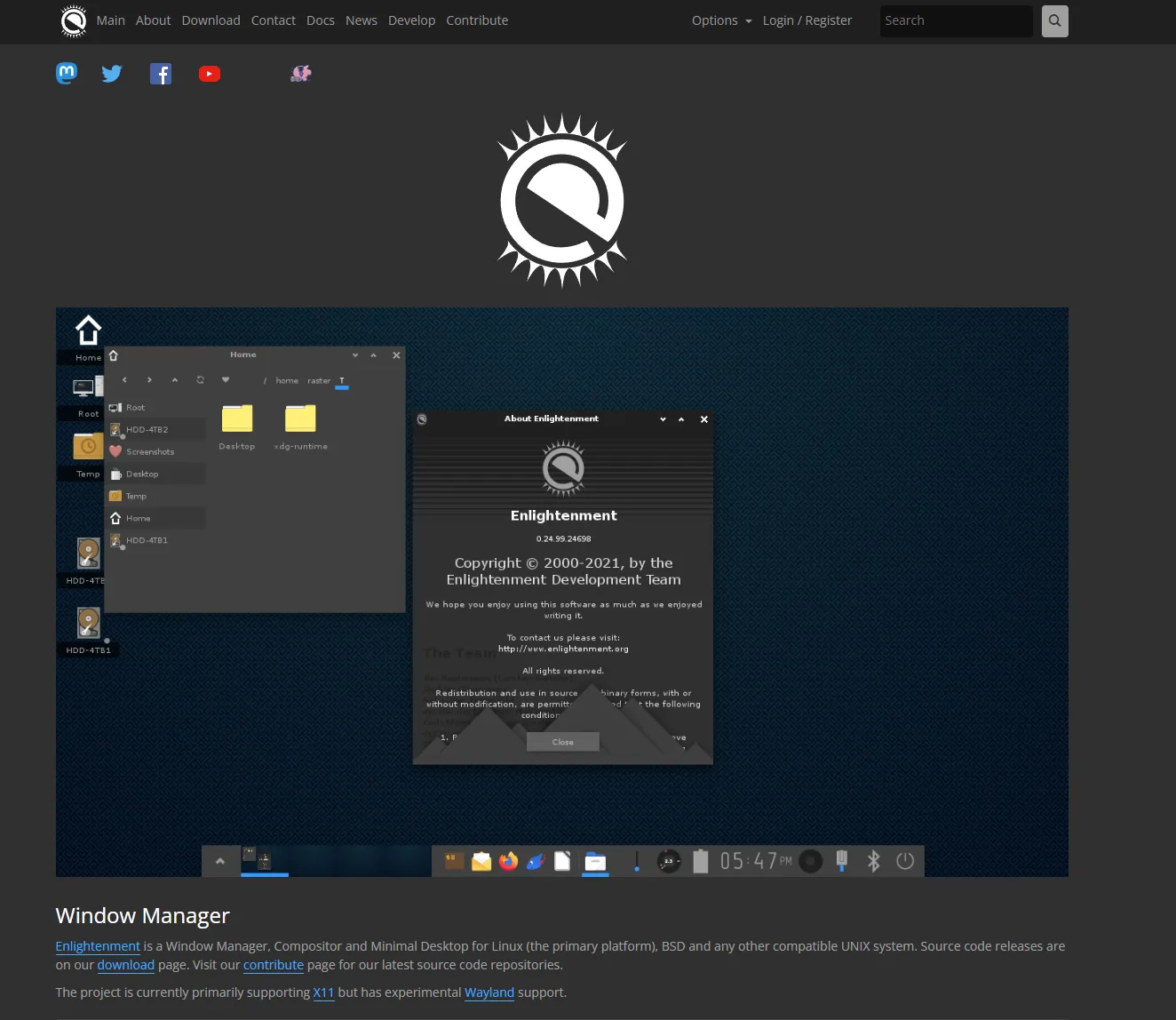Click the heart favorites icon in Home toolbar
1176x1020 pixels.
tap(226, 380)
